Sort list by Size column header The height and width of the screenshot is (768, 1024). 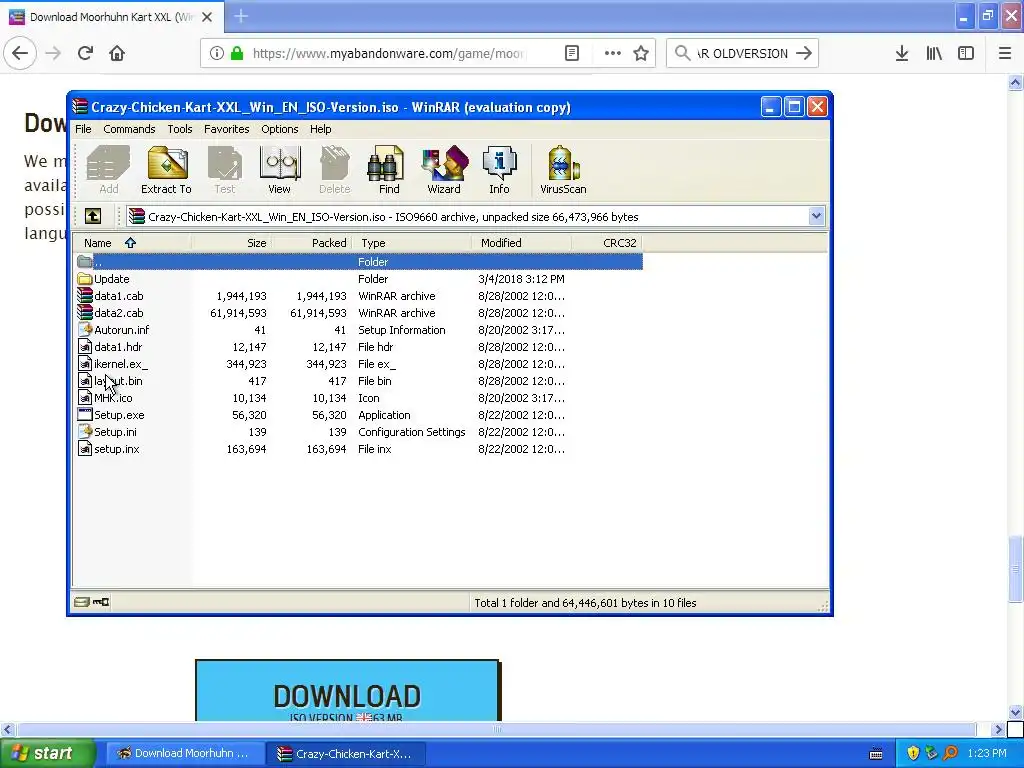point(232,243)
